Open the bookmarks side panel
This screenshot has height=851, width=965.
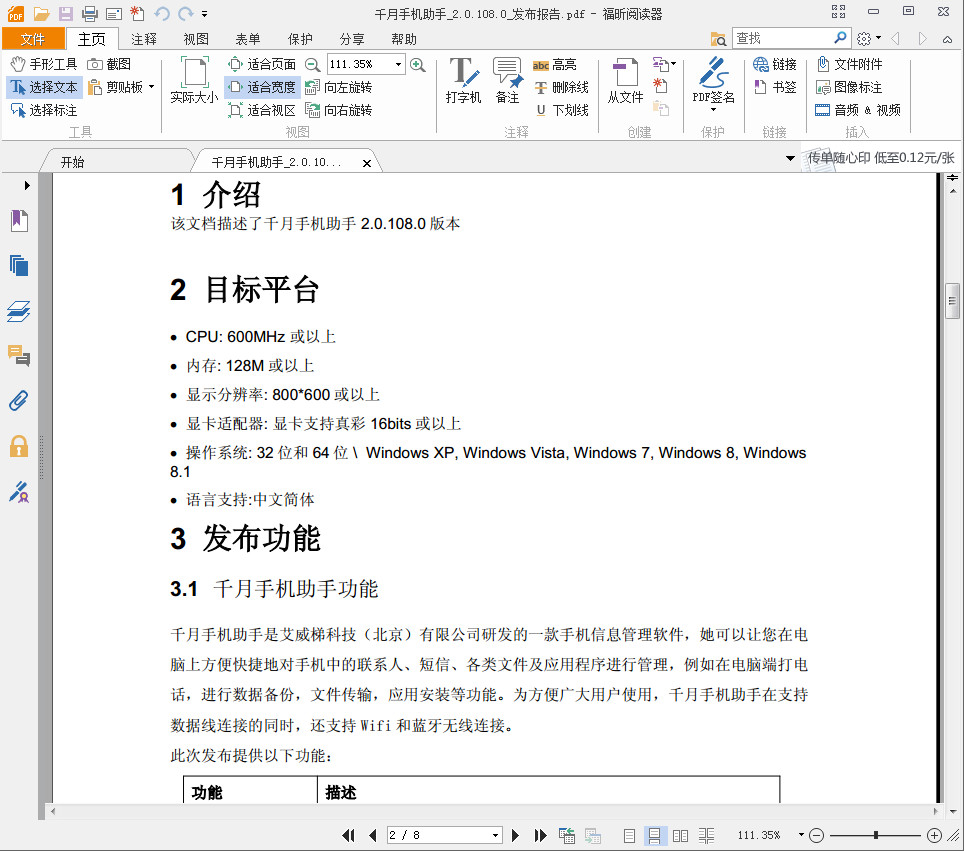coord(19,220)
